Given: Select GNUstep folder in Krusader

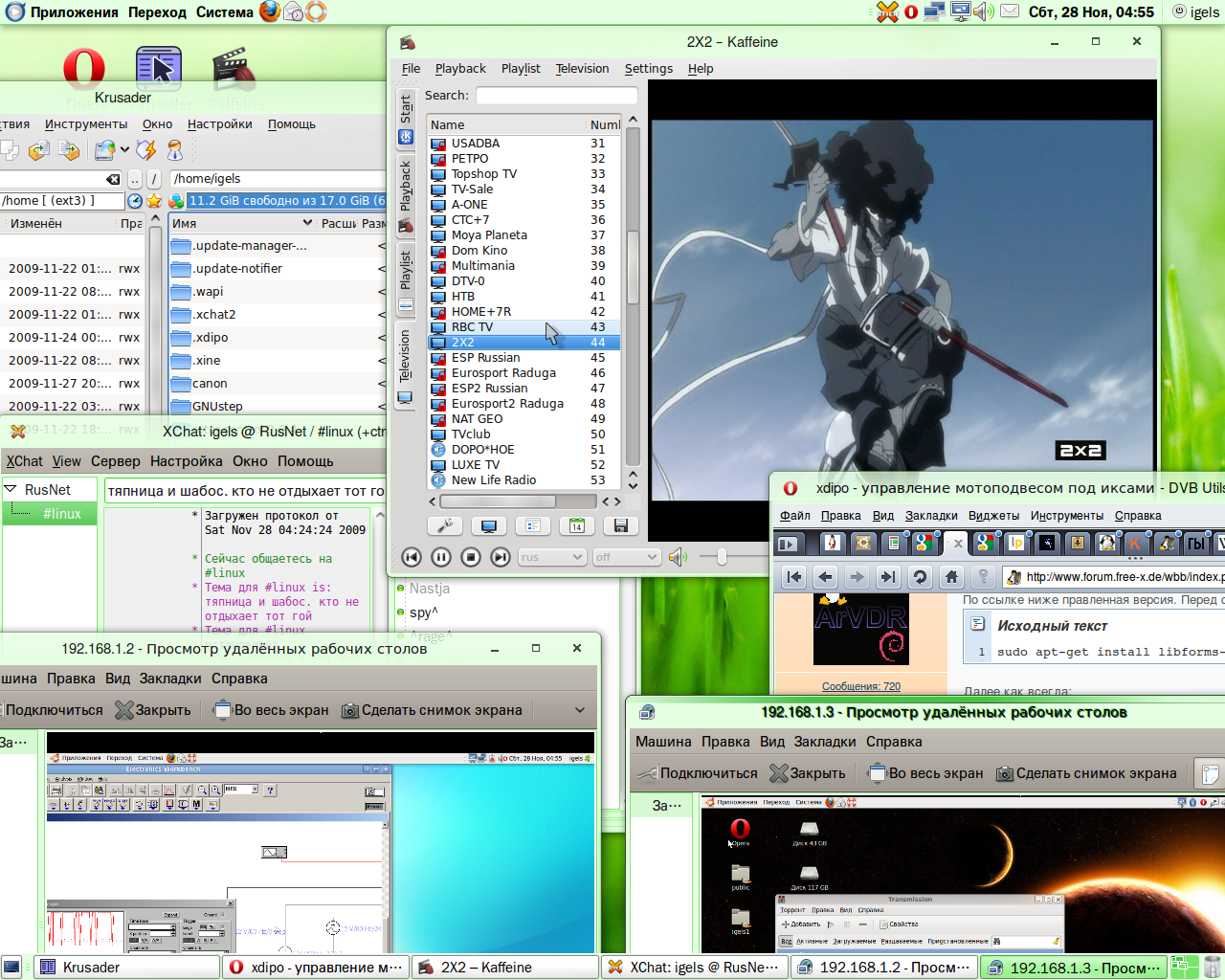Looking at the screenshot, I should pyautogui.click(x=278, y=407).
